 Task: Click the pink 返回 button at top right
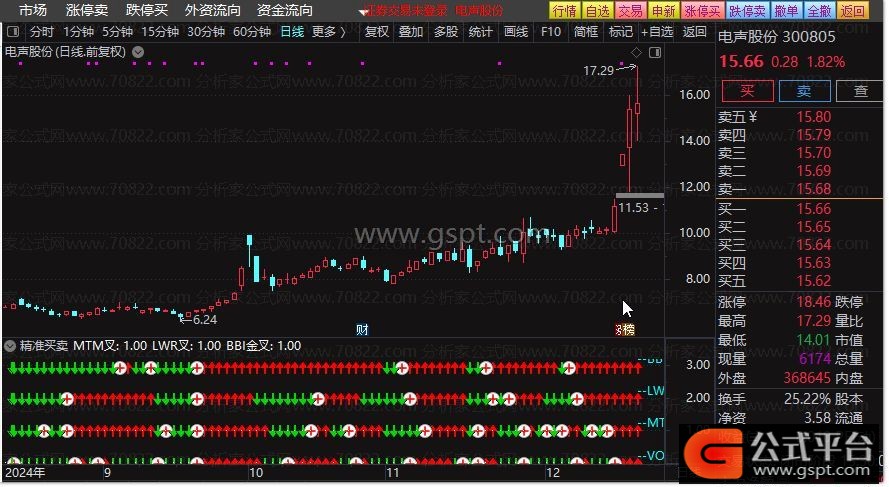853,11
